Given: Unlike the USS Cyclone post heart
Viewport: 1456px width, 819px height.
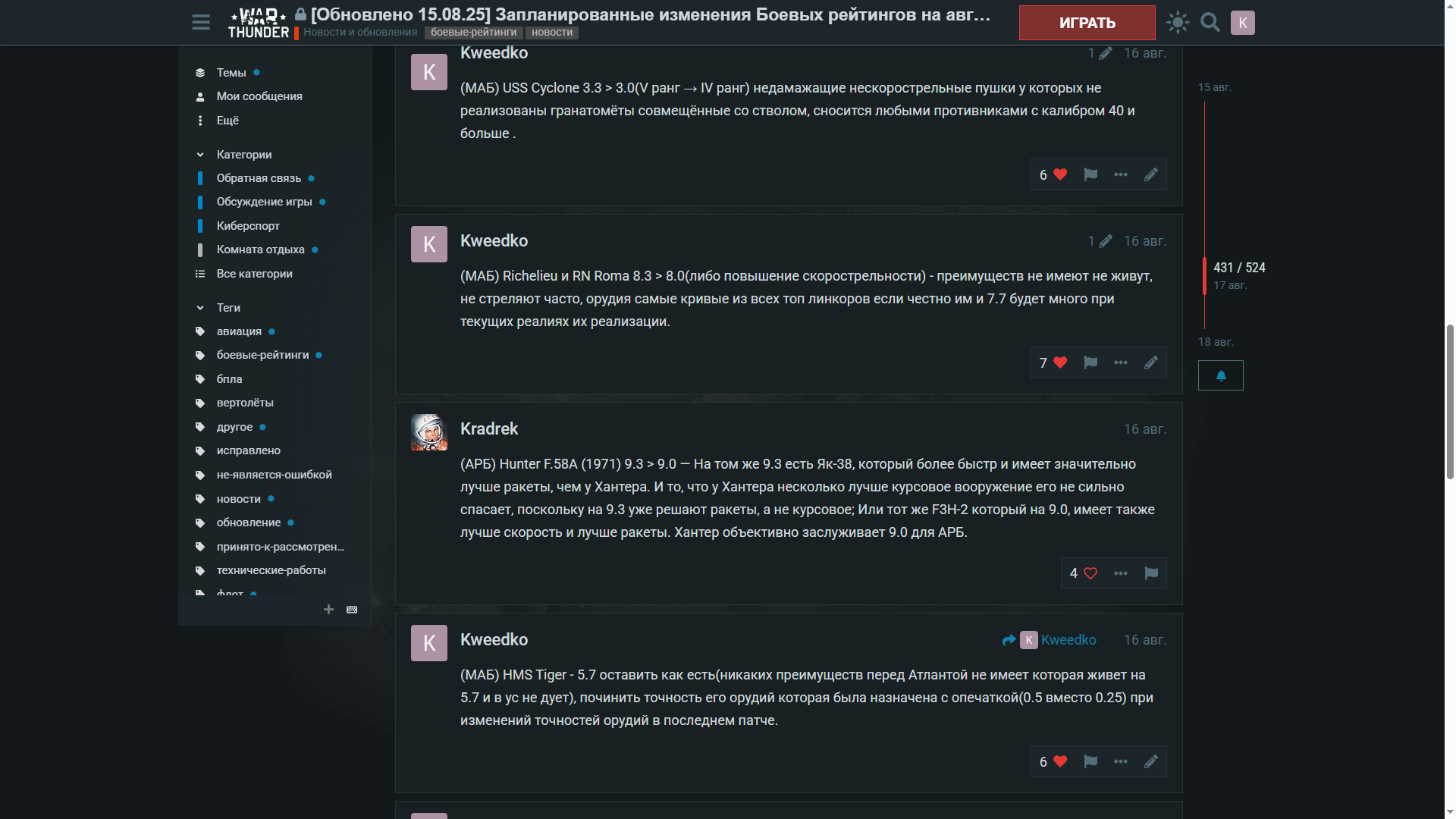Looking at the screenshot, I should 1053,174.
